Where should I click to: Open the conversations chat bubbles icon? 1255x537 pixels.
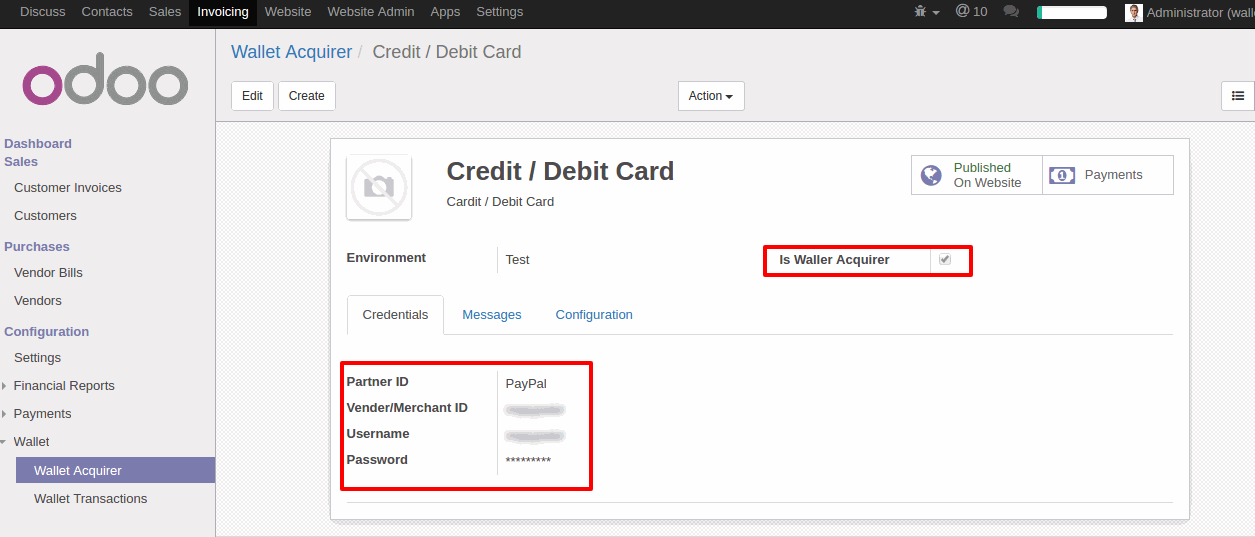click(1011, 12)
